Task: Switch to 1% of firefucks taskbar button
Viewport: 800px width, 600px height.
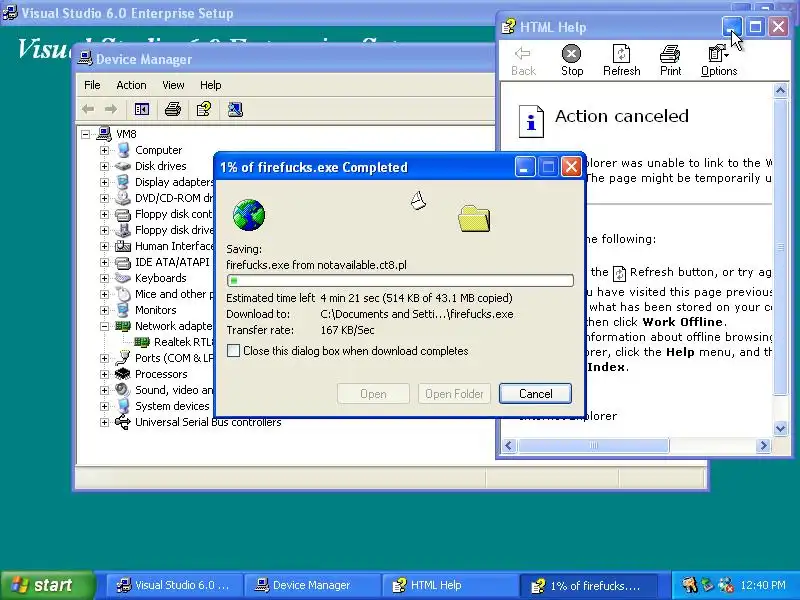Action: click(587, 585)
